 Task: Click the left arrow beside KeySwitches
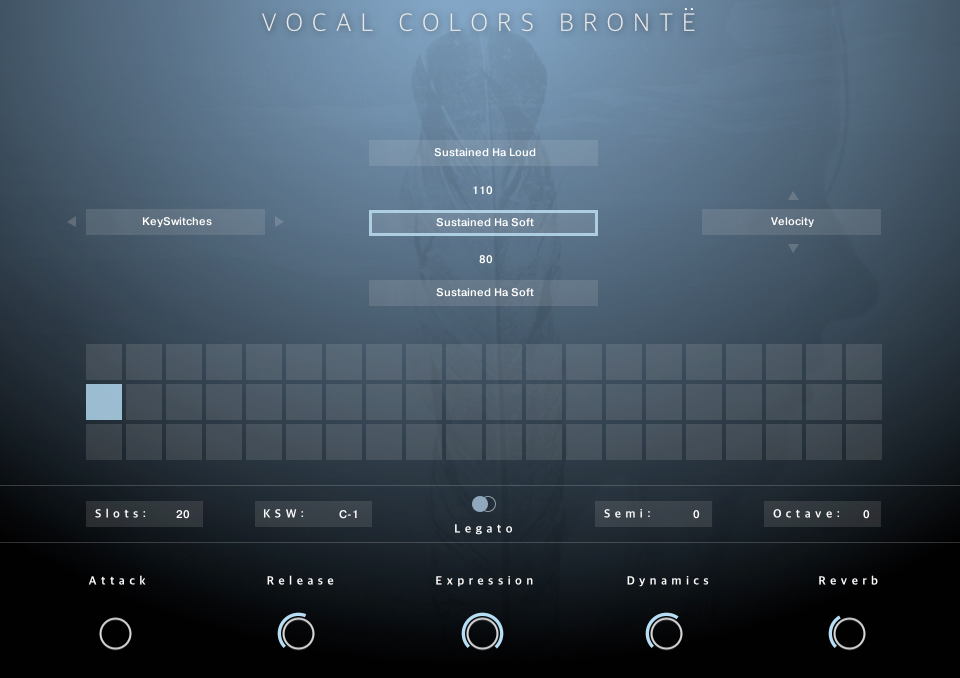[71, 222]
